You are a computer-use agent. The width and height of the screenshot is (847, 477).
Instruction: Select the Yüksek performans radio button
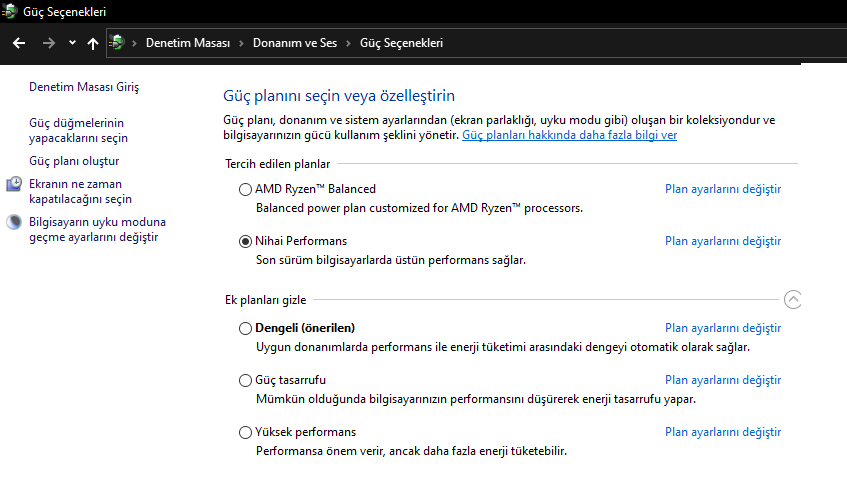click(x=246, y=432)
